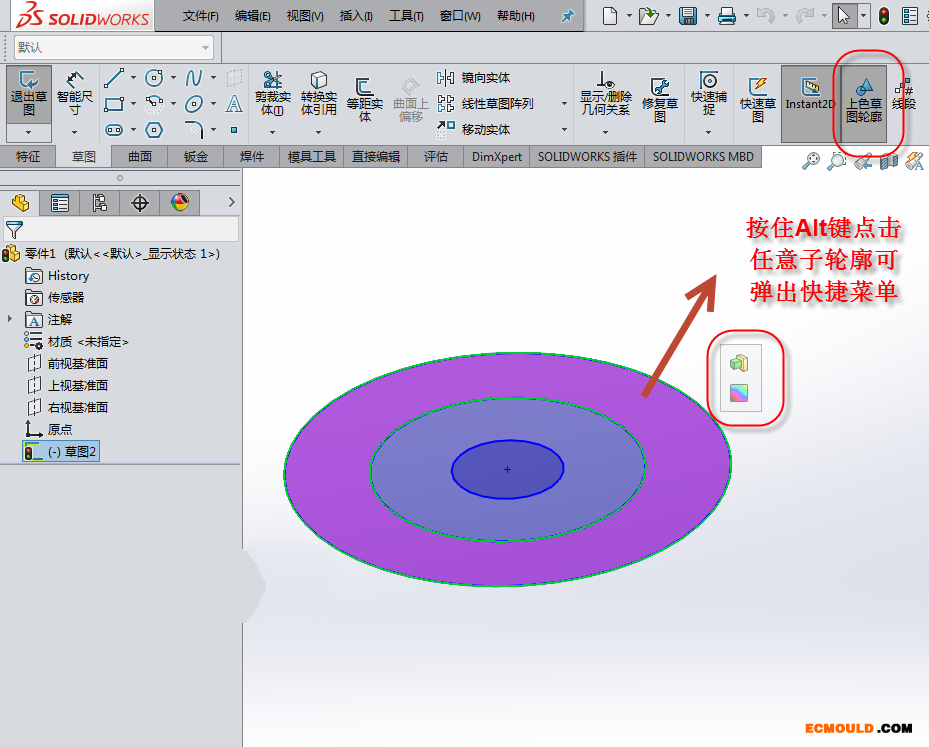This screenshot has height=747, width=929.
Task: Open the 默认 configuration dropdown
Action: point(114,47)
